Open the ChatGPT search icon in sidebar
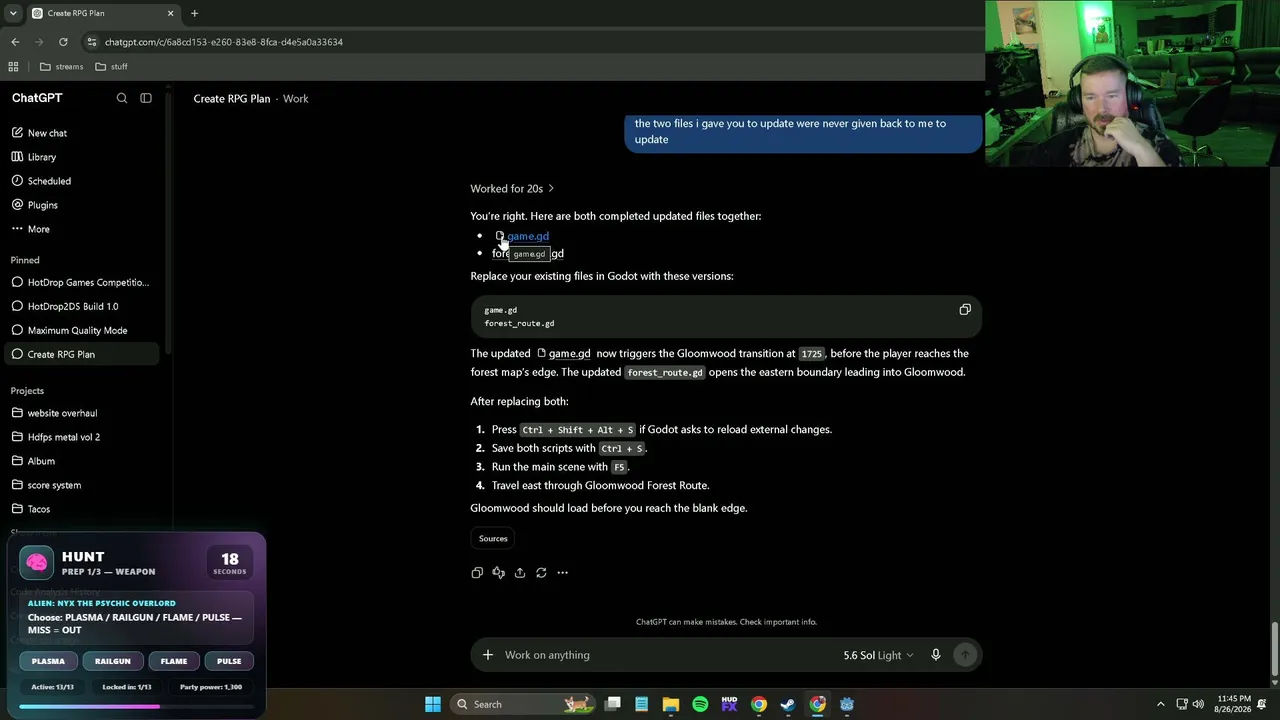Image resolution: width=1280 pixels, height=720 pixels. 122,98
